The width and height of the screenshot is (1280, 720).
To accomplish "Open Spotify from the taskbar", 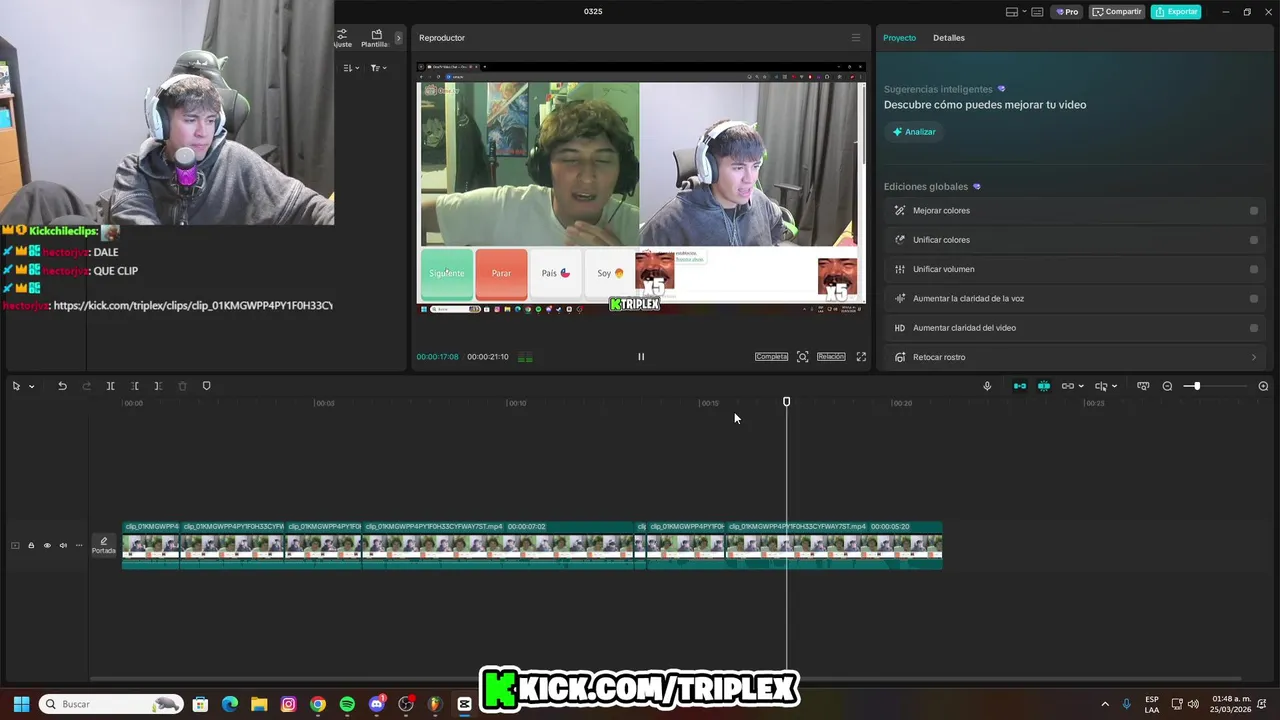I will click(x=347, y=704).
